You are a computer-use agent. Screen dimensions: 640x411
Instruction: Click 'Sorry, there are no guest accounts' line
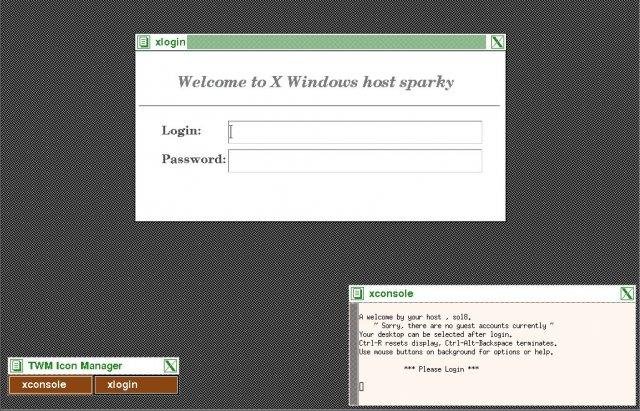(x=463, y=326)
